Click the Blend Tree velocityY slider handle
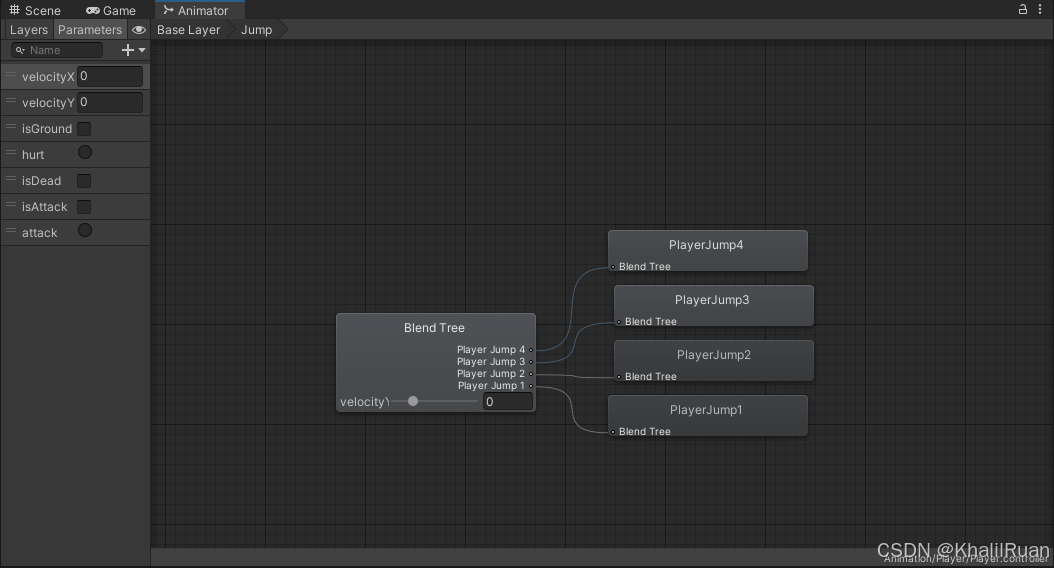The image size is (1054, 568). pos(413,401)
